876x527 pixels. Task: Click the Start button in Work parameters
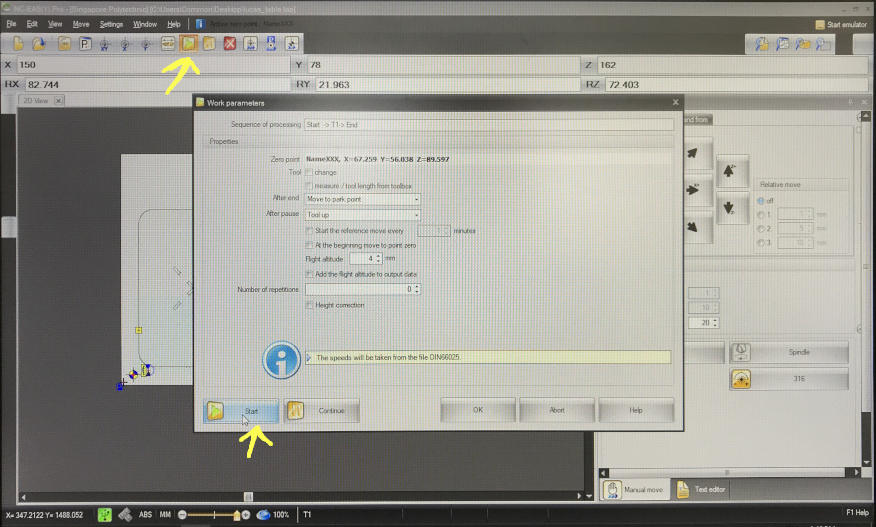pyautogui.click(x=241, y=411)
